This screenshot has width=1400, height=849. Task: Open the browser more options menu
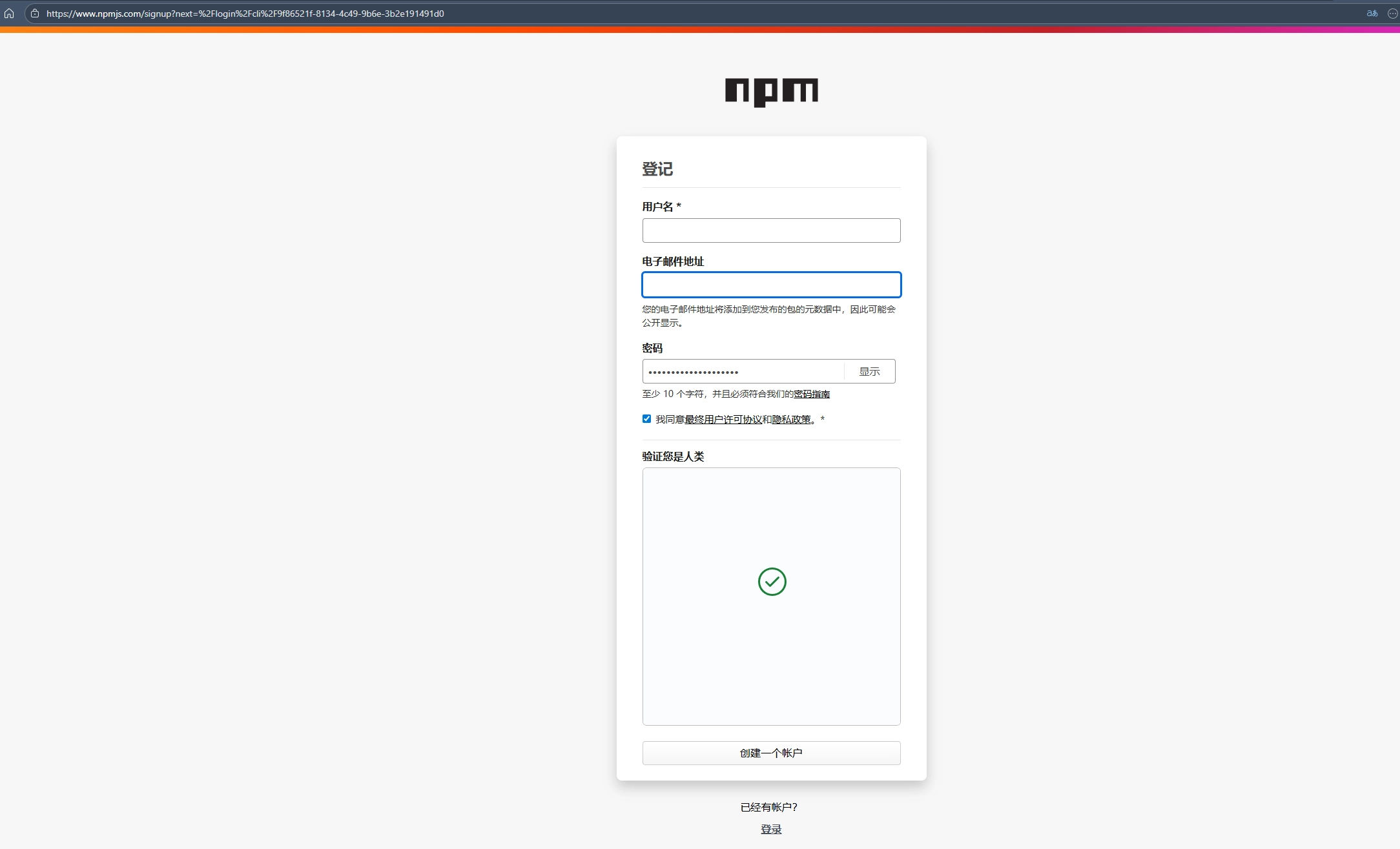point(1392,13)
